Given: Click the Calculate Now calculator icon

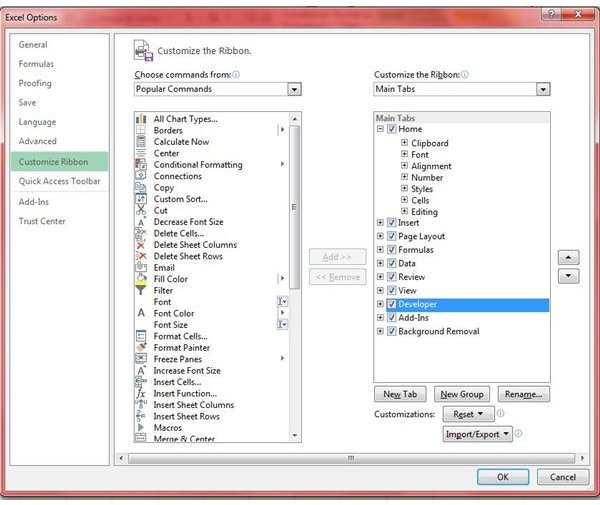Looking at the screenshot, I should [141, 142].
